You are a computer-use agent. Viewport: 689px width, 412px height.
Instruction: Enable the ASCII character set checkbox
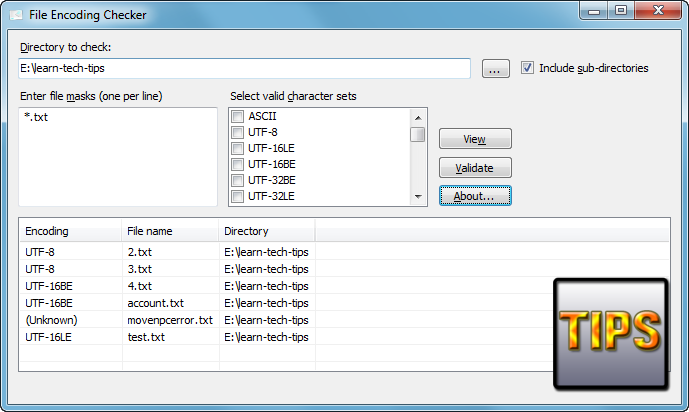coord(237,116)
